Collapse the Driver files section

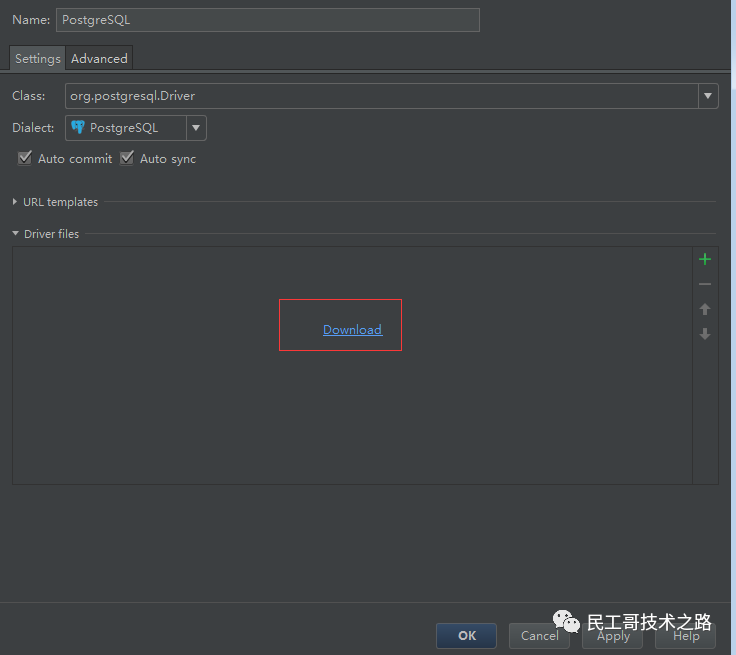pos(15,233)
